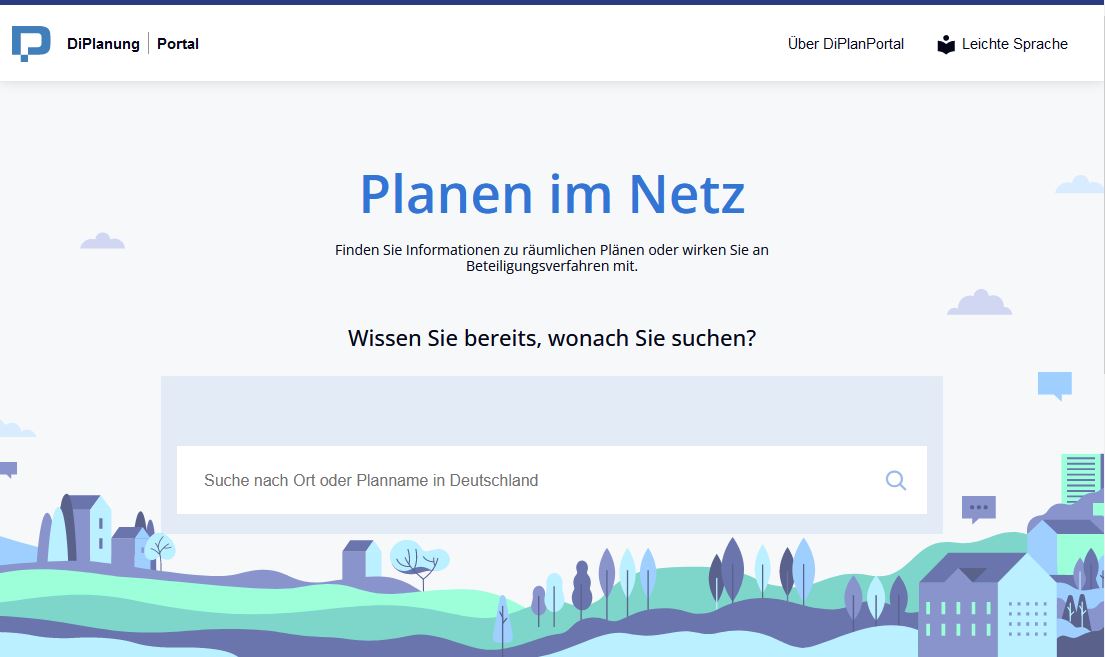The image size is (1105, 657).
Task: Click the Portal label in header
Action: pos(178,44)
